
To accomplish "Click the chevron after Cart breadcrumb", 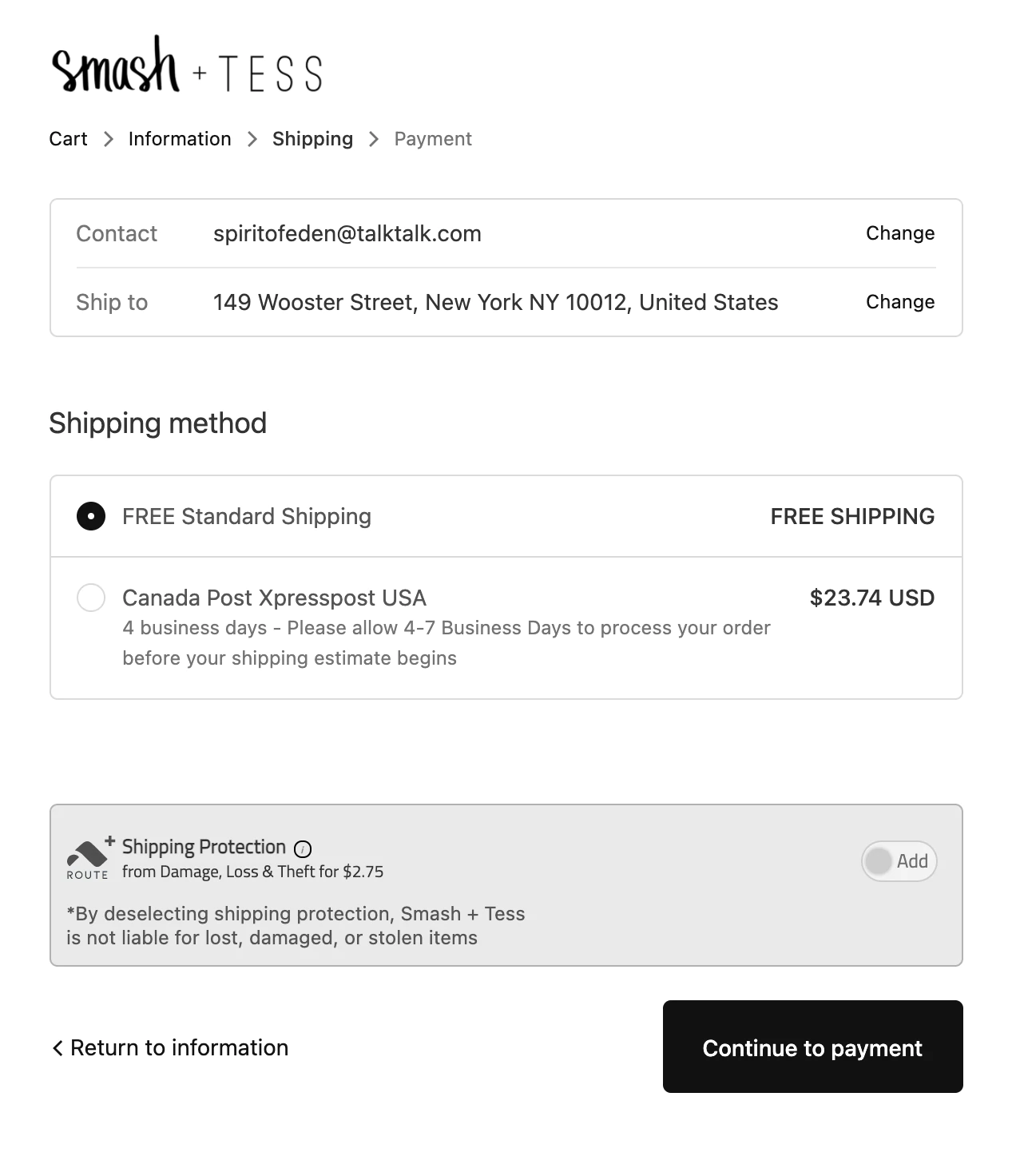I will coord(109,139).
